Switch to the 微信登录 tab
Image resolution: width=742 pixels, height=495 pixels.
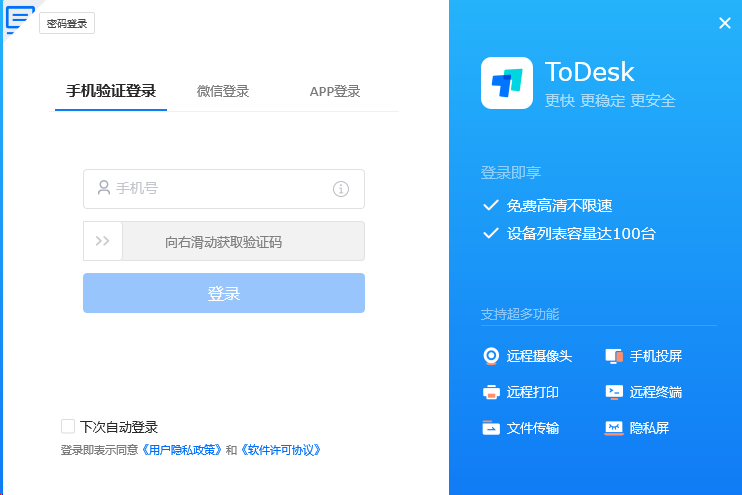click(x=223, y=92)
